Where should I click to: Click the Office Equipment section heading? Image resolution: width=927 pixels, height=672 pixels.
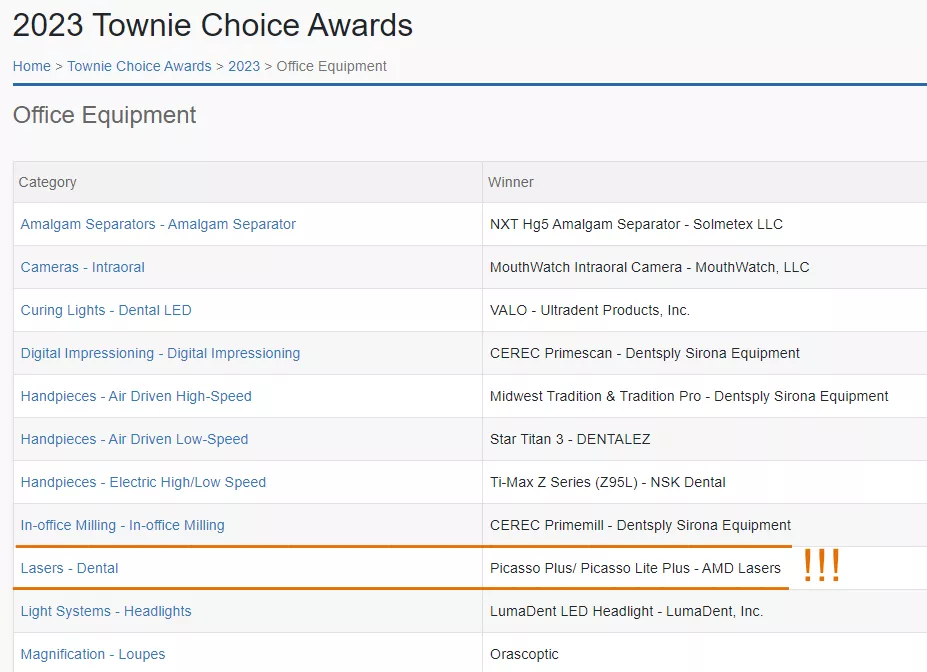(x=105, y=115)
